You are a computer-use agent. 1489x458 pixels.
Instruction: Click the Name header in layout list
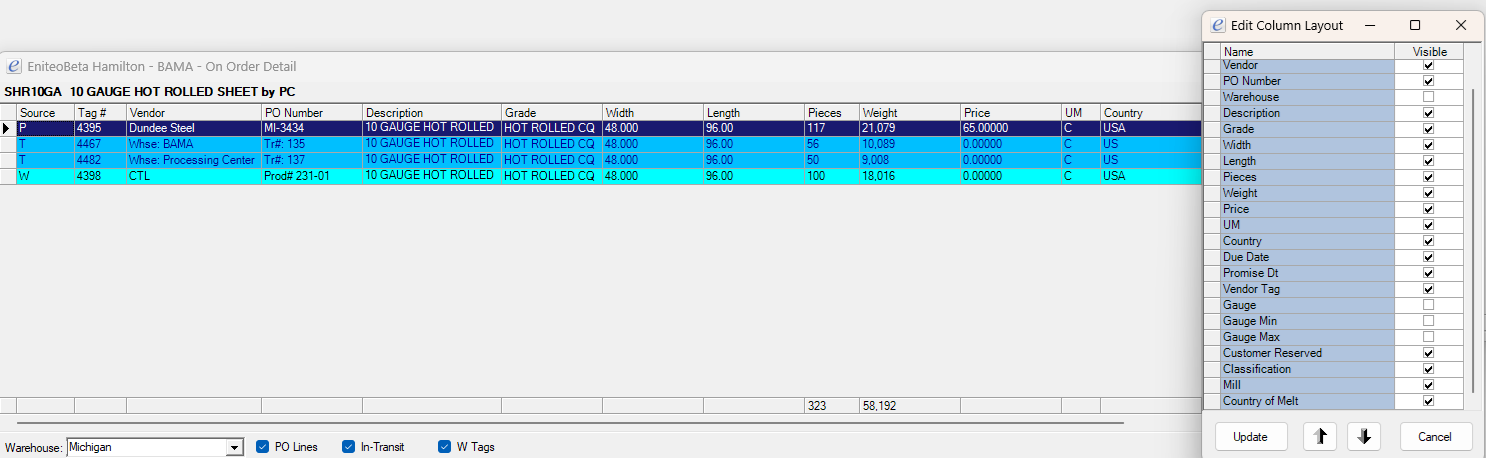(x=1308, y=52)
